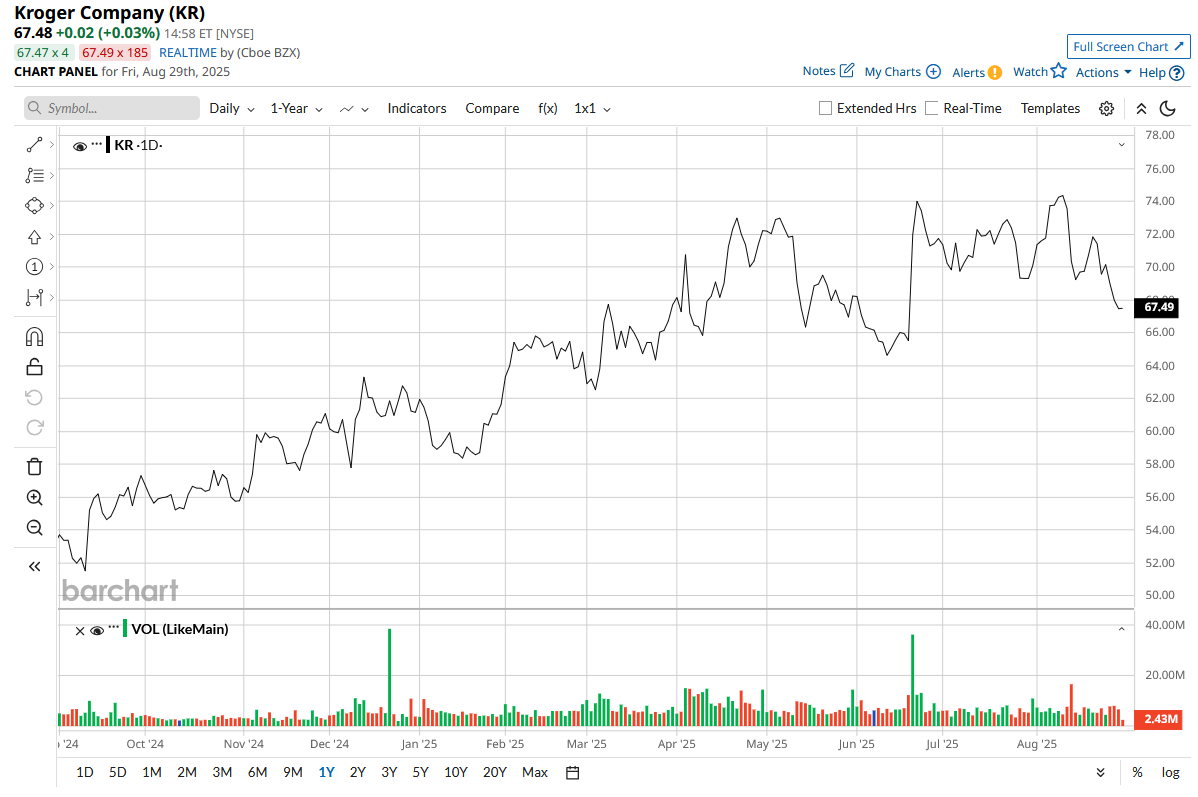Open the Templates menu
This screenshot has width=1198, height=797.
[1050, 109]
